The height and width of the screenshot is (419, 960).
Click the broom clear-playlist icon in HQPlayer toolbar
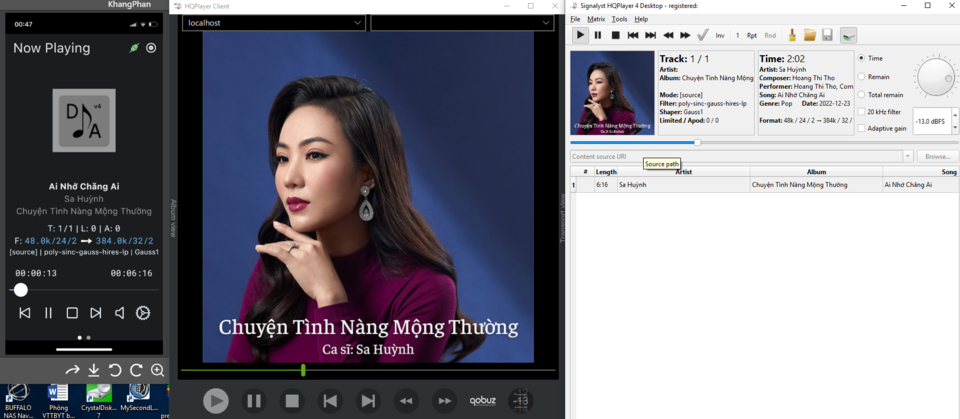tap(792, 35)
